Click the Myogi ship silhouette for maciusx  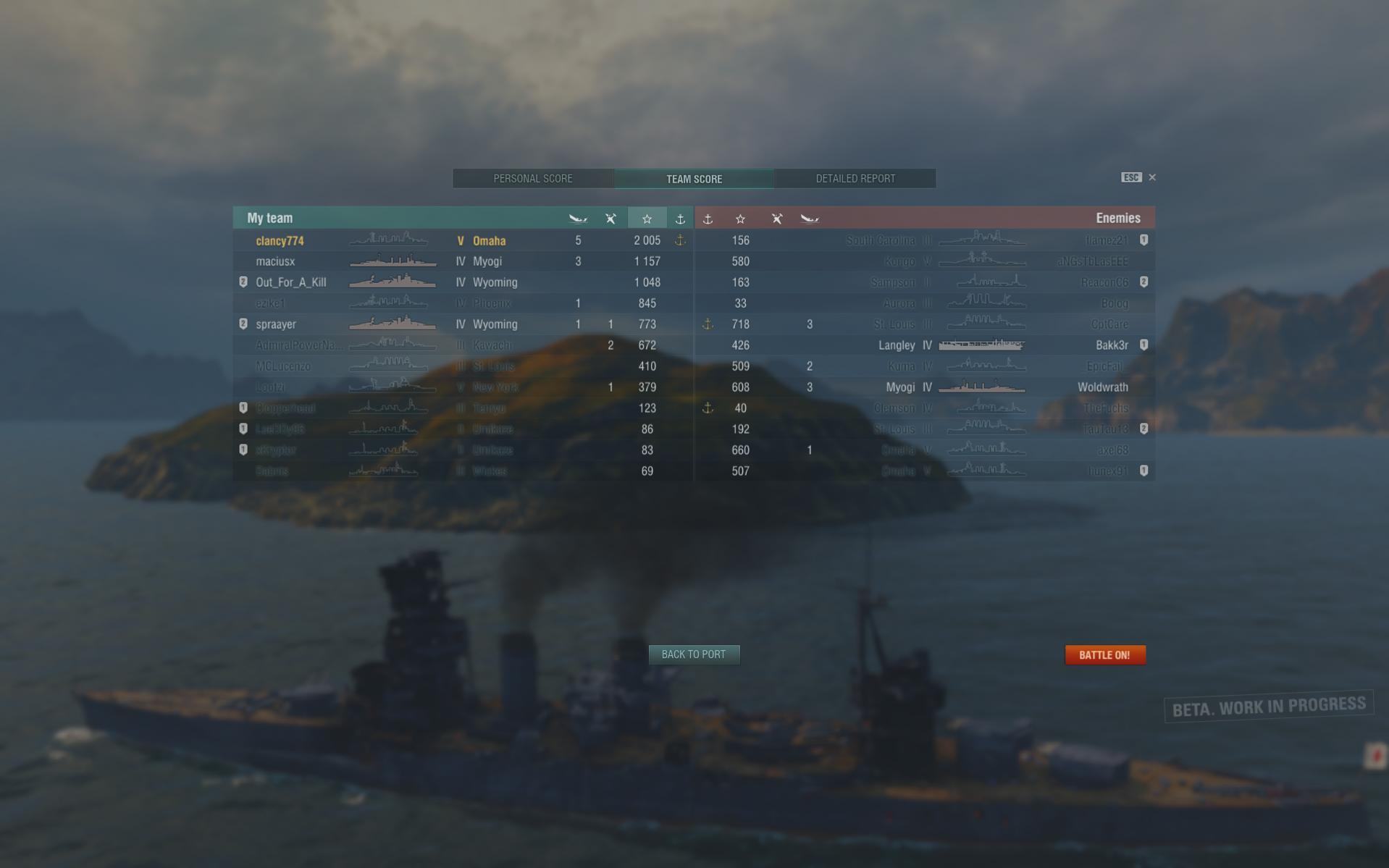(x=393, y=261)
